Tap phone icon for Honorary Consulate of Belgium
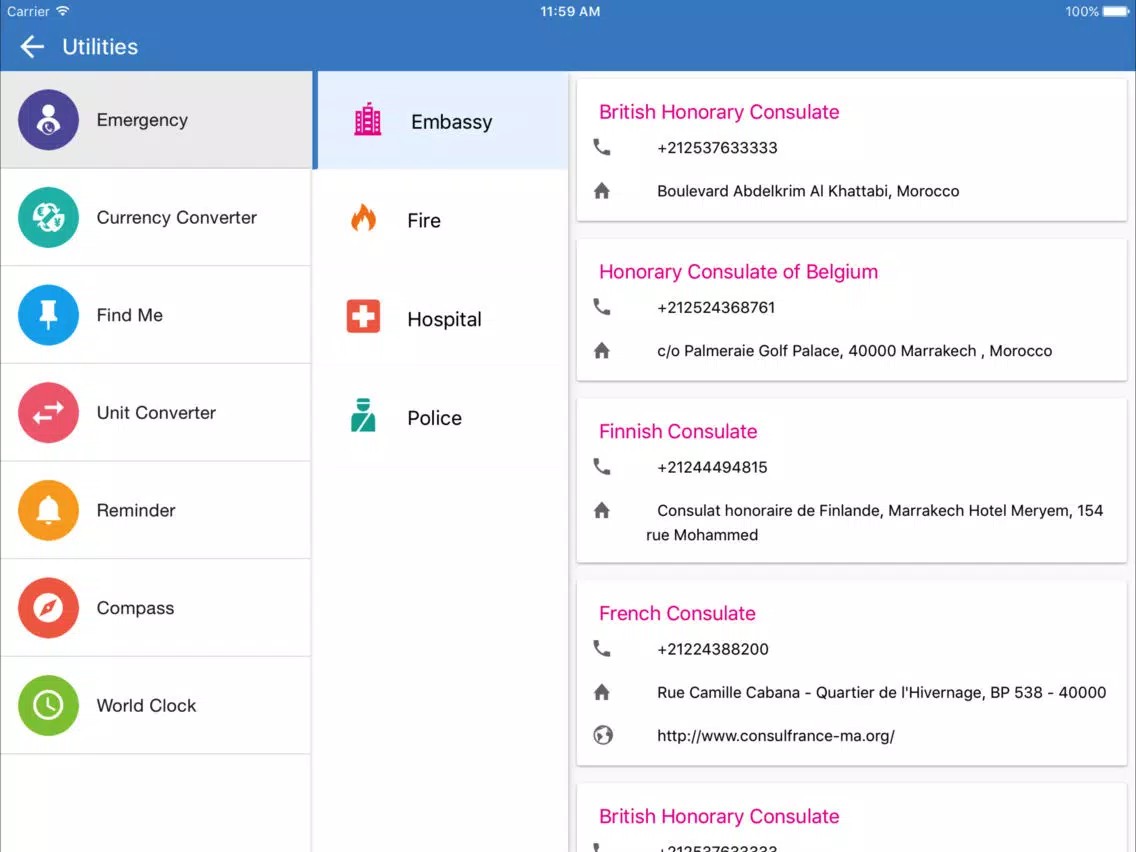This screenshot has width=1136, height=852. tap(602, 307)
